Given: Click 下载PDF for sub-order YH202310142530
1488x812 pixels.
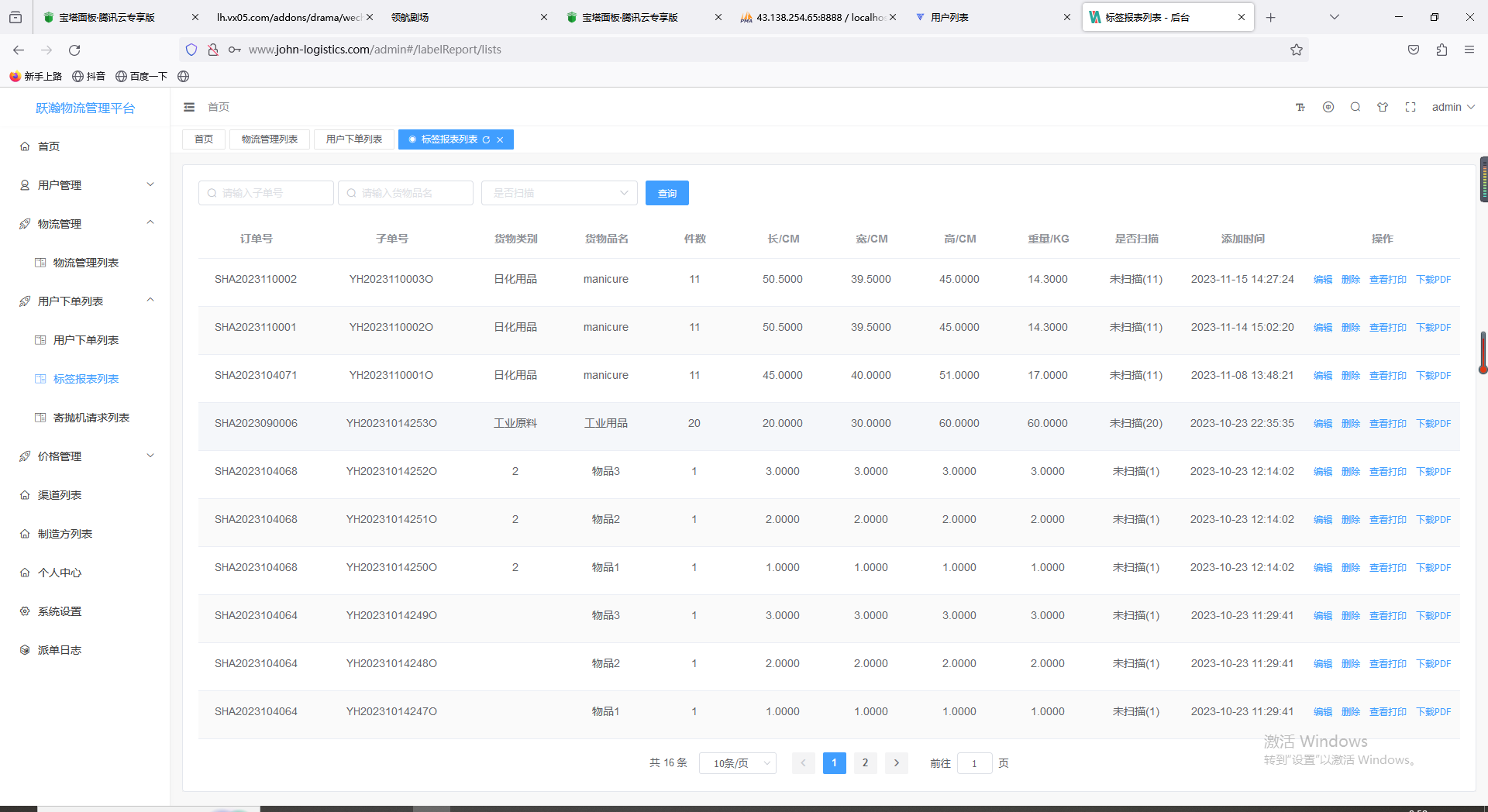Looking at the screenshot, I should click(x=1434, y=424).
